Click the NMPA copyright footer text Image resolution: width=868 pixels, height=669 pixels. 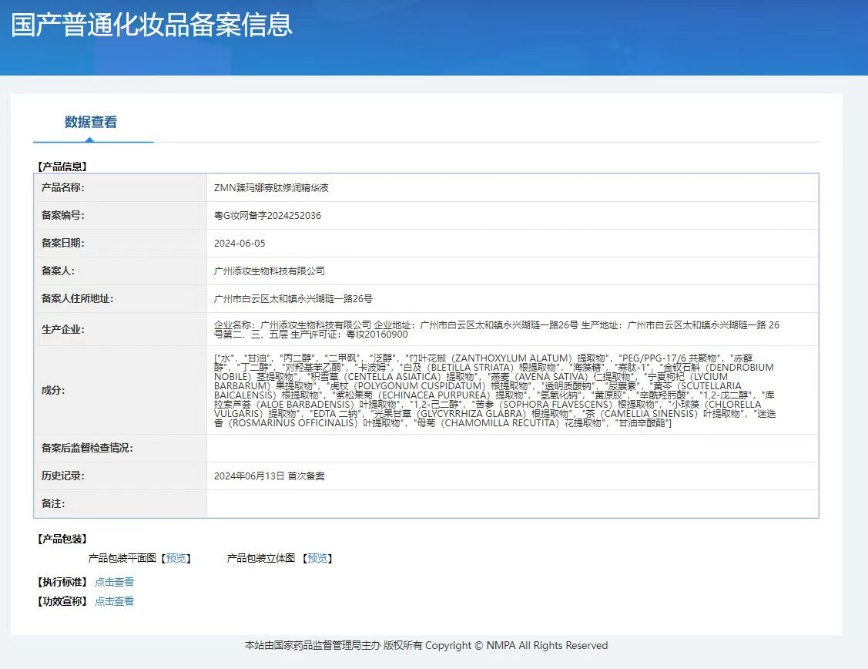coord(426,645)
